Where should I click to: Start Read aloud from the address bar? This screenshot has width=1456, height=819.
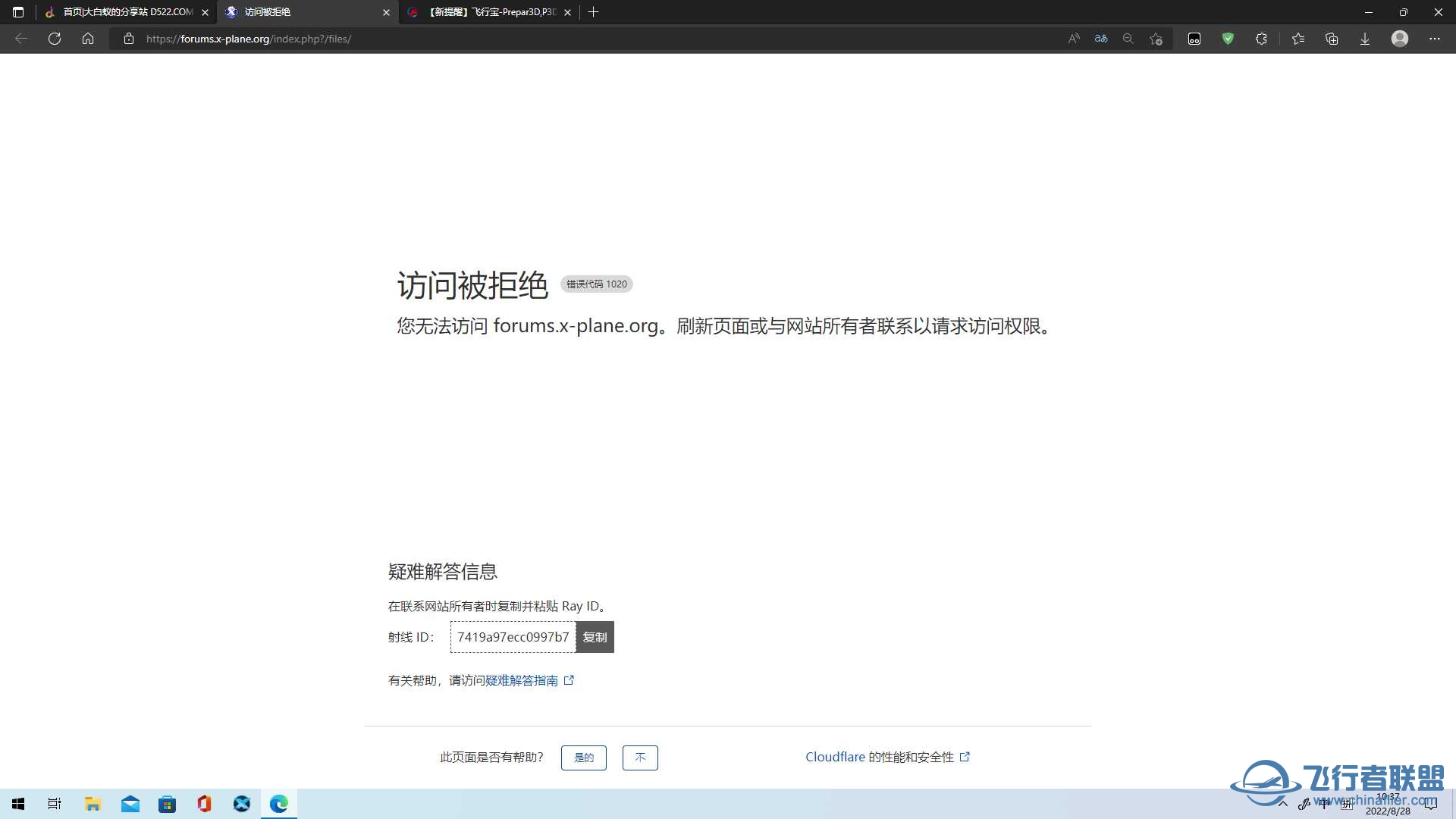1074,39
